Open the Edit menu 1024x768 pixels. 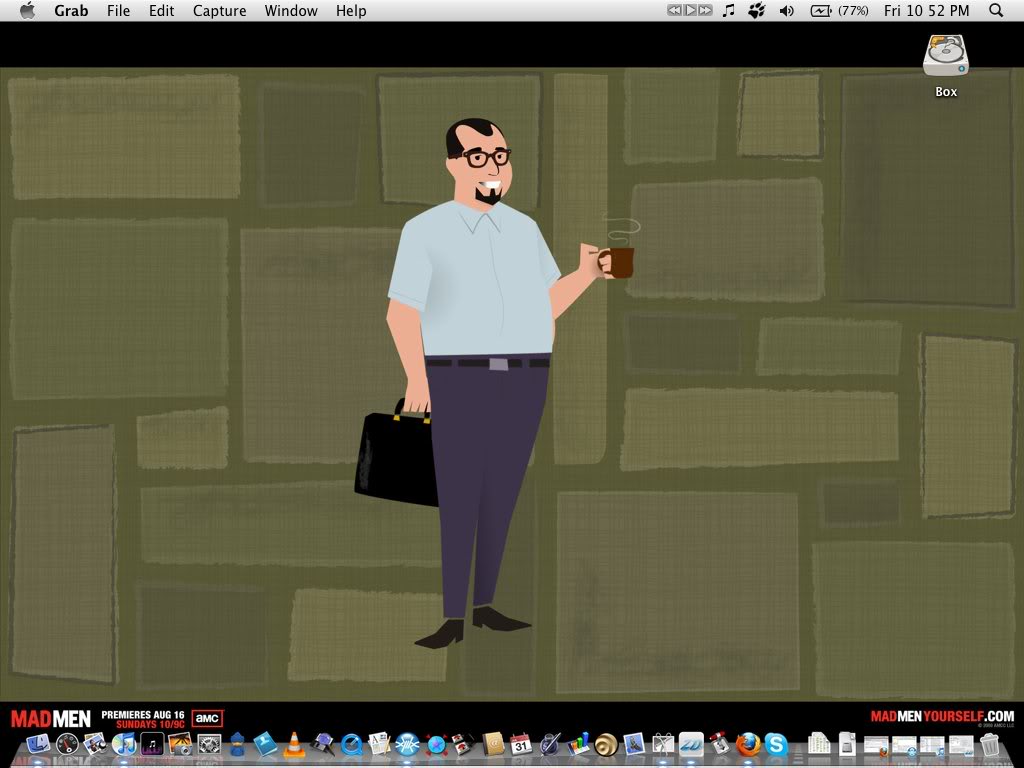pyautogui.click(x=161, y=10)
